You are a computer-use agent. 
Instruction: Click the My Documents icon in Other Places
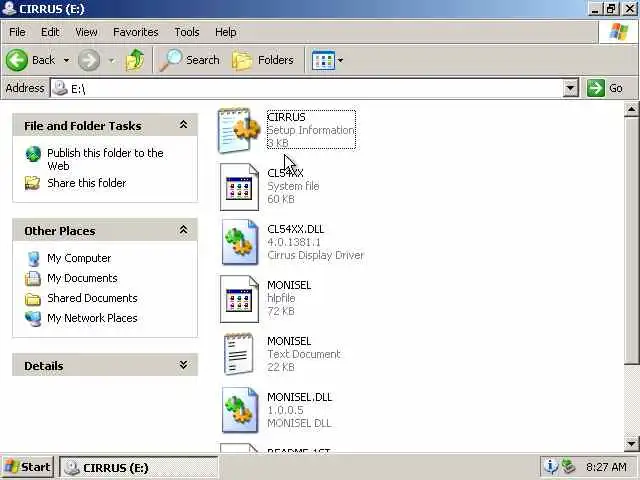click(33, 278)
